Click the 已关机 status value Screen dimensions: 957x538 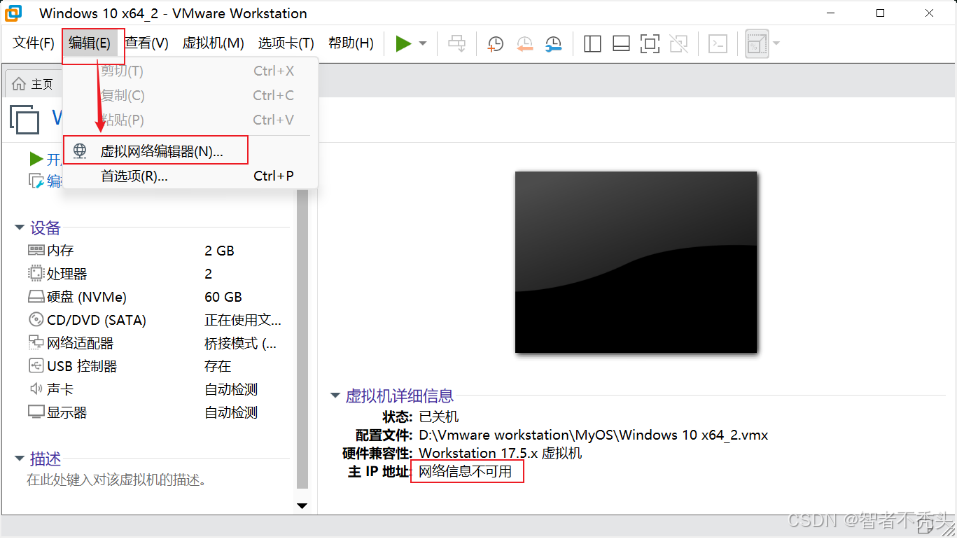pyautogui.click(x=438, y=417)
